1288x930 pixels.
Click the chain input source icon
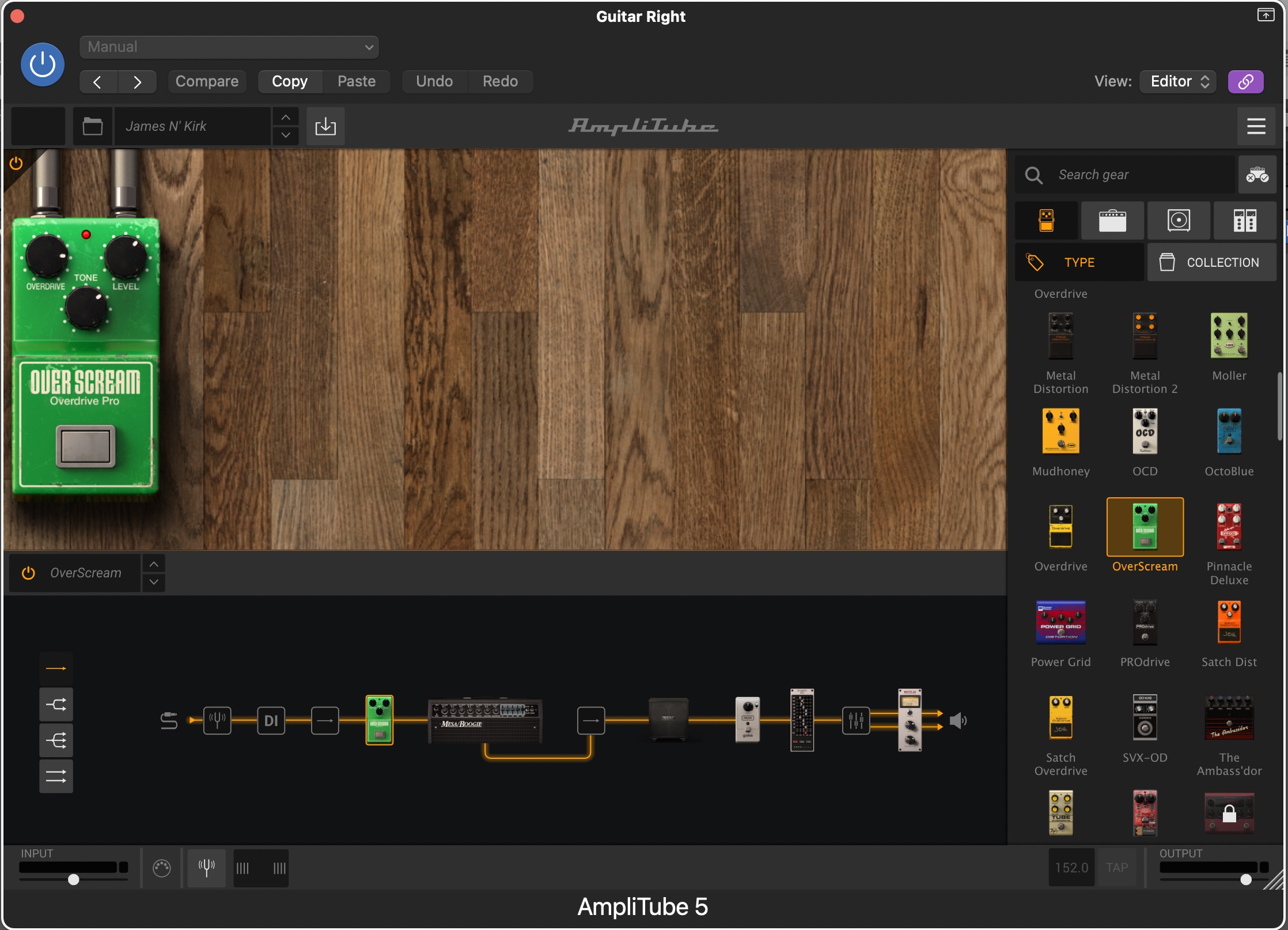coord(169,720)
